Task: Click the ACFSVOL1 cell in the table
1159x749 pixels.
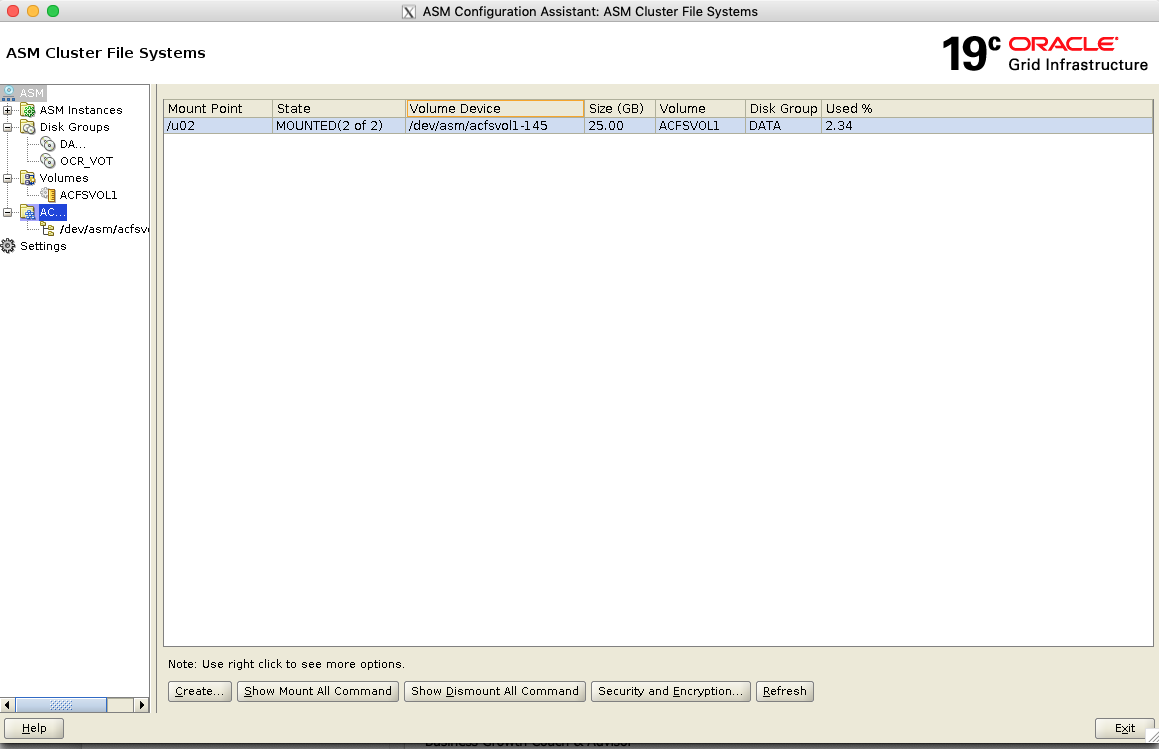Action: tap(701, 126)
